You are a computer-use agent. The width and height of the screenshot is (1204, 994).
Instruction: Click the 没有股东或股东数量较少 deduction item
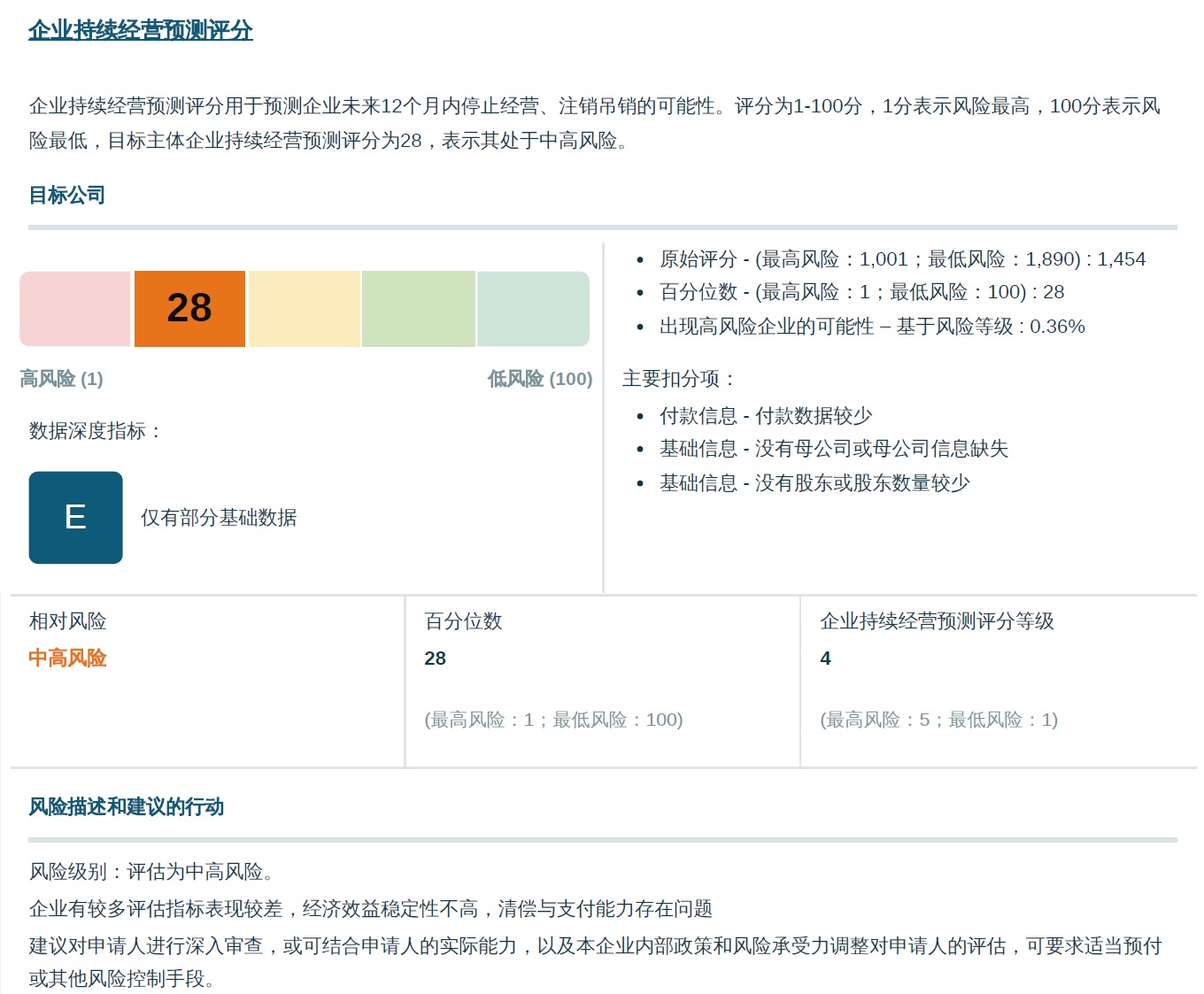[x=814, y=483]
